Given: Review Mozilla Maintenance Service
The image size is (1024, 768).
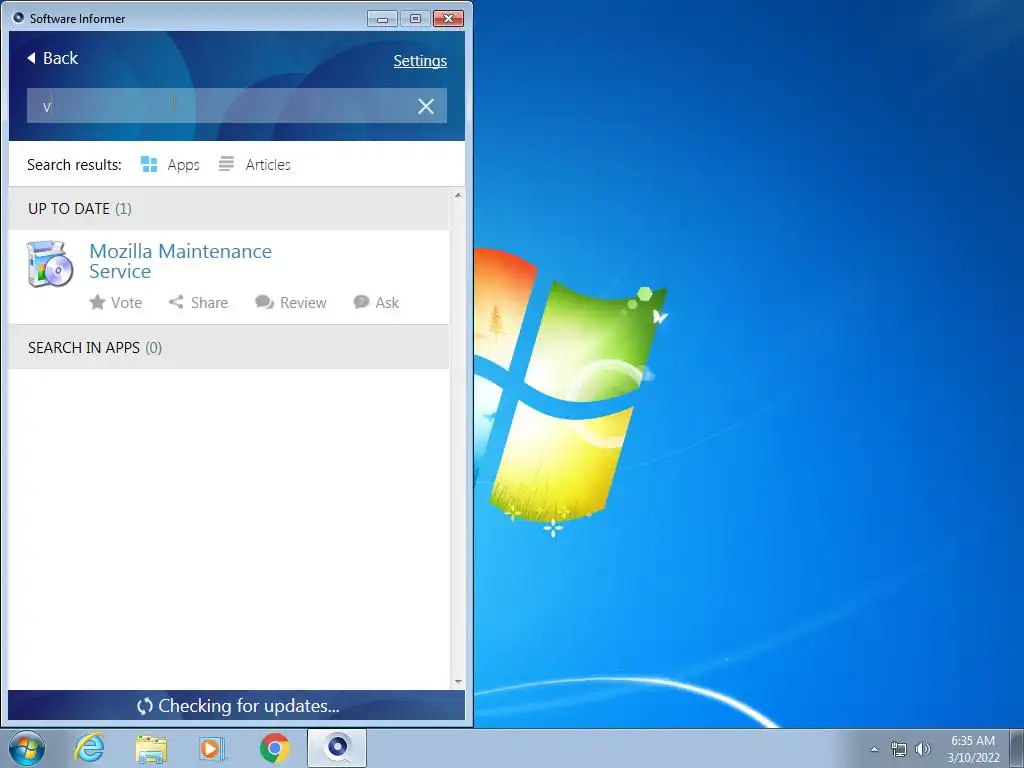Looking at the screenshot, I should point(291,302).
